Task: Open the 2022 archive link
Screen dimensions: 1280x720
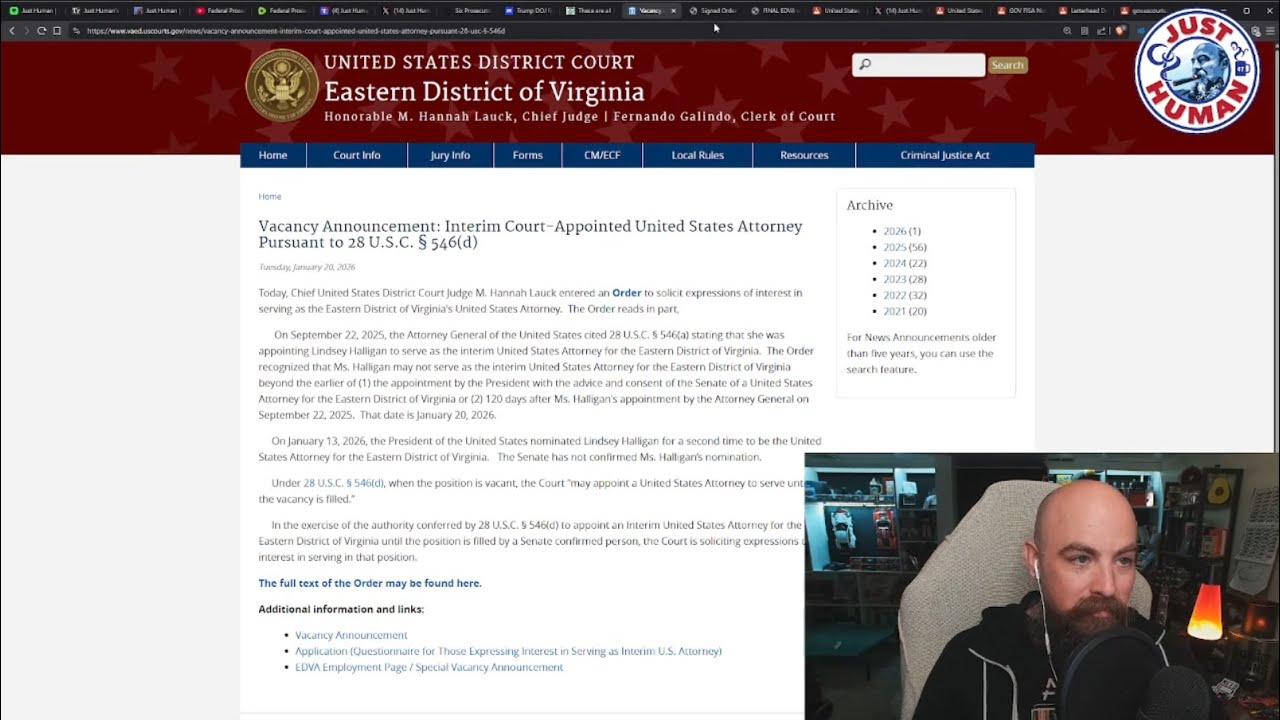Action: (894, 295)
